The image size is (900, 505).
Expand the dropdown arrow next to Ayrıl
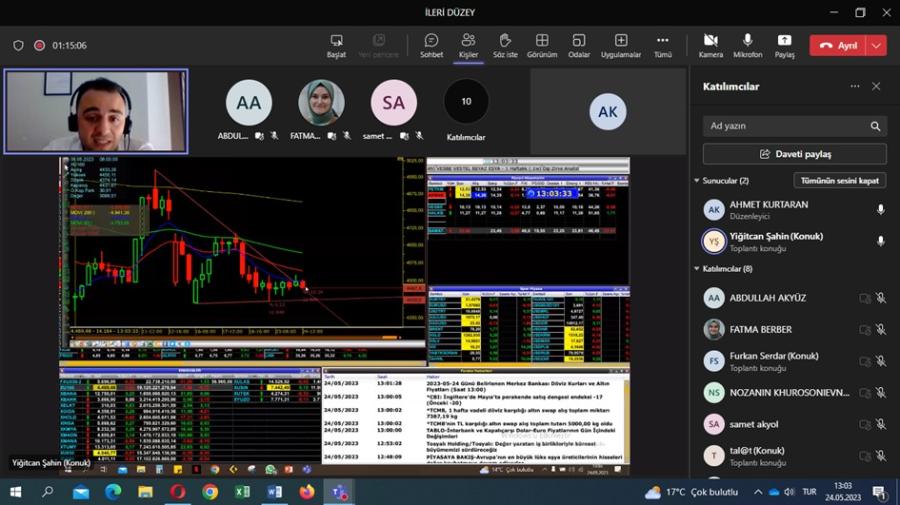(x=877, y=46)
